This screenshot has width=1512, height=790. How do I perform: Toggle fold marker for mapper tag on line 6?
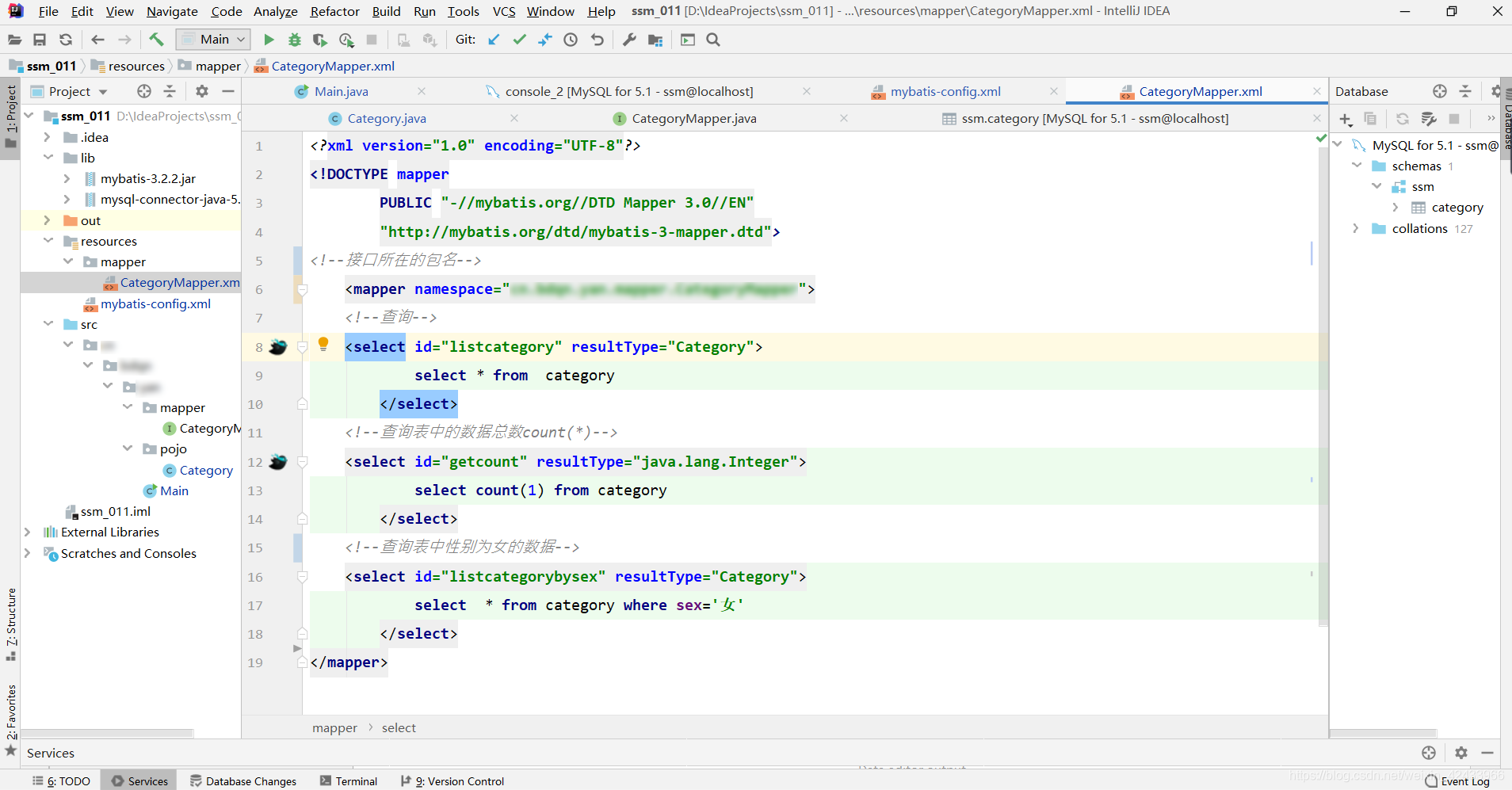[302, 289]
